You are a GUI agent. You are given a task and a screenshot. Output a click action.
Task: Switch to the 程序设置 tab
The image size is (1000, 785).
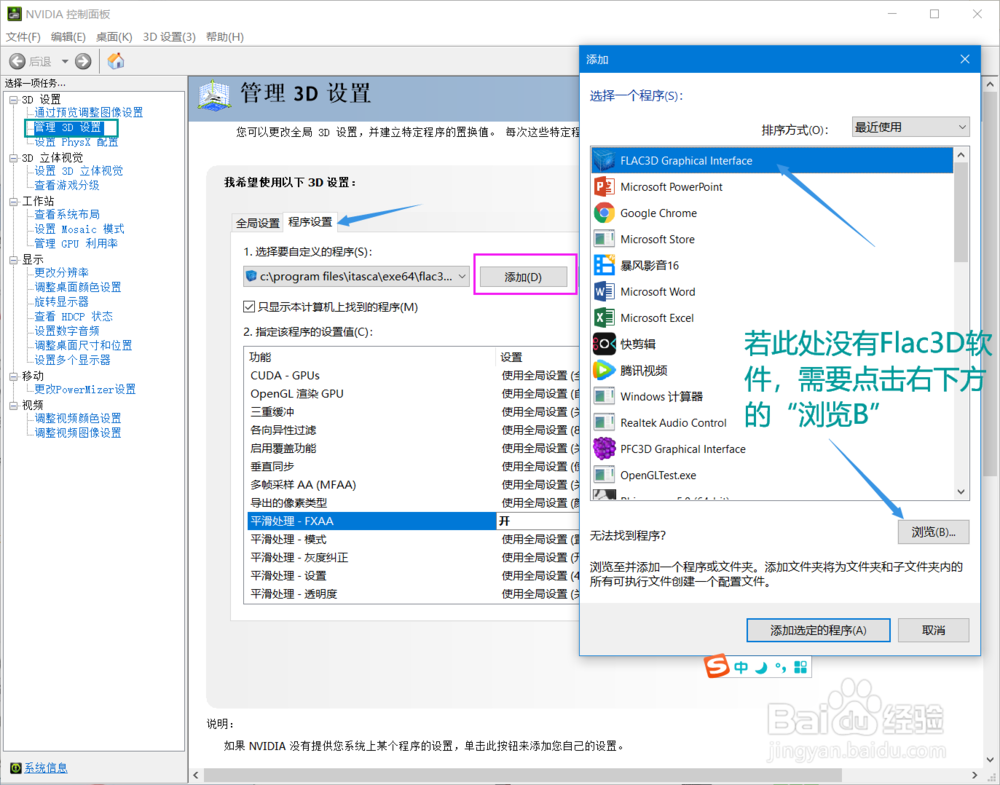click(x=310, y=221)
